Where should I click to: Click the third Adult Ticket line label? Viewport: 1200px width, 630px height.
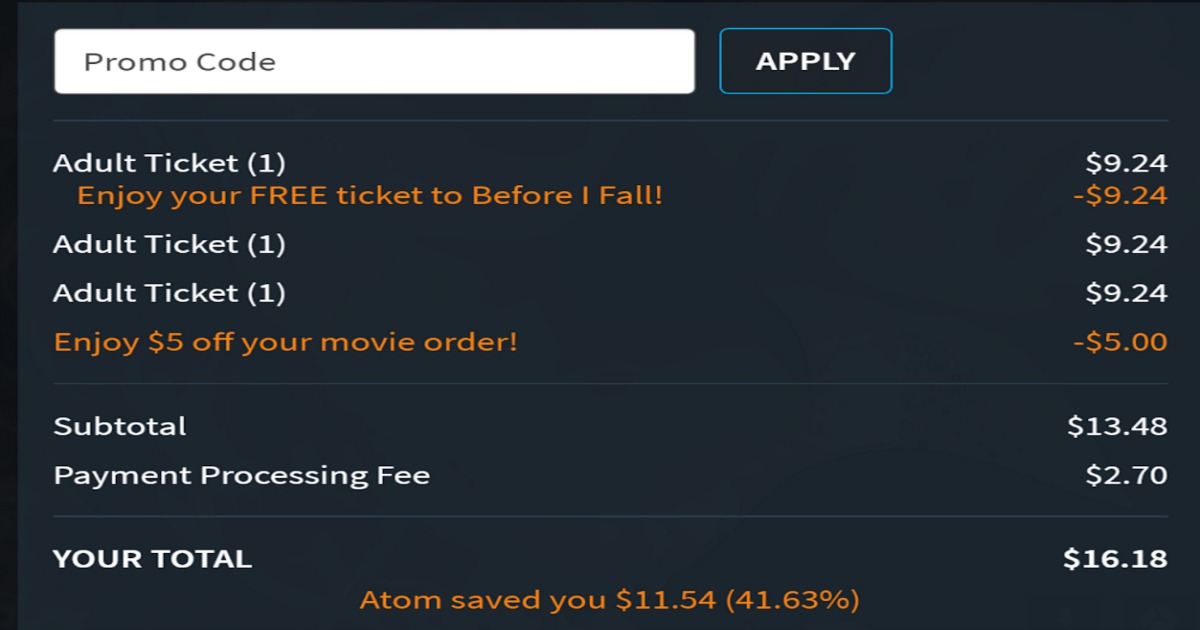pos(169,293)
